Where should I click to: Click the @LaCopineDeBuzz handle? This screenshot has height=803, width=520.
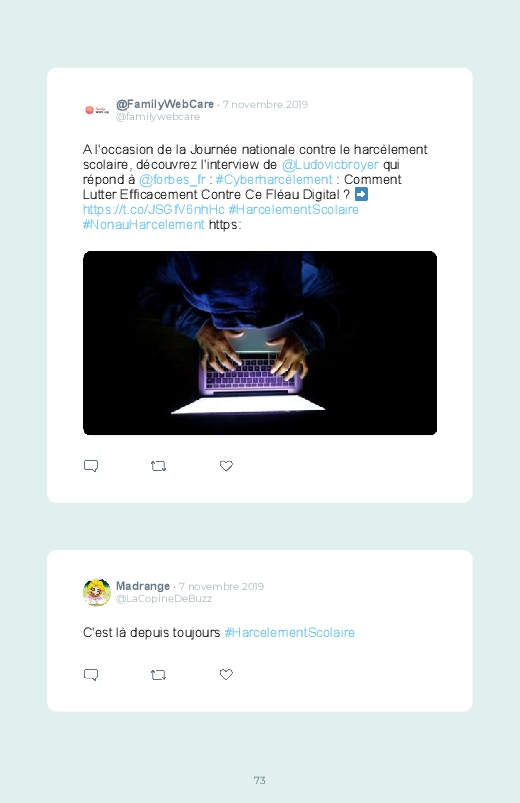click(x=164, y=599)
